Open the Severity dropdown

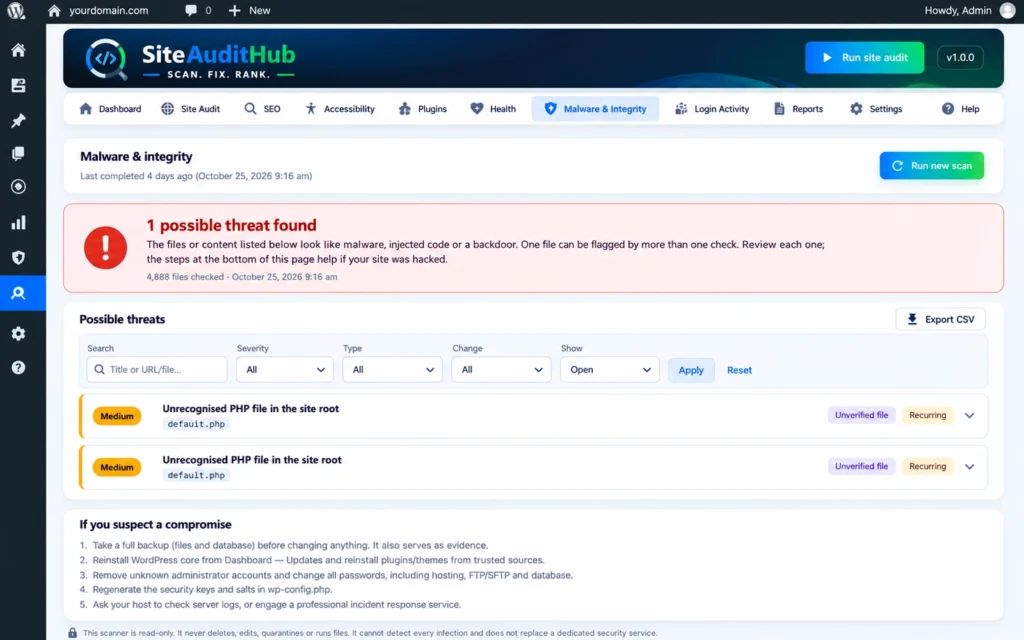(285, 370)
